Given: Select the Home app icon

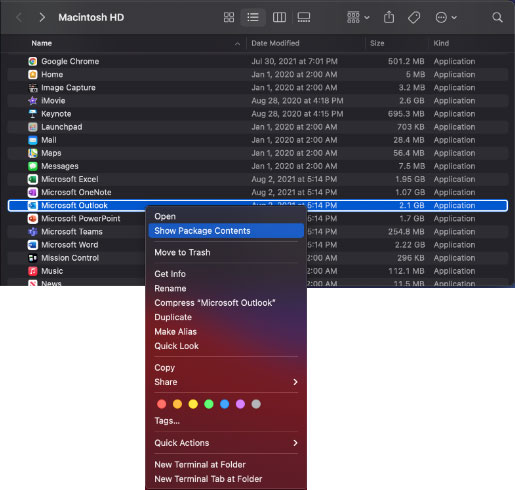Looking at the screenshot, I should point(33,74).
